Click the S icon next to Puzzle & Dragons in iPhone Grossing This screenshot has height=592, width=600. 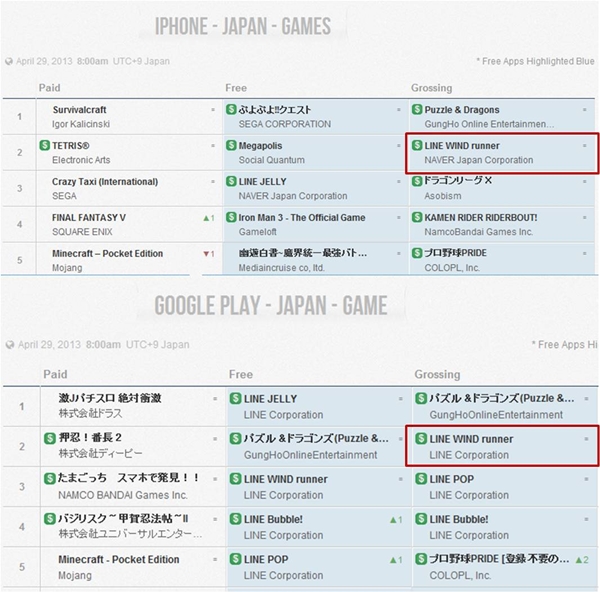[417, 109]
